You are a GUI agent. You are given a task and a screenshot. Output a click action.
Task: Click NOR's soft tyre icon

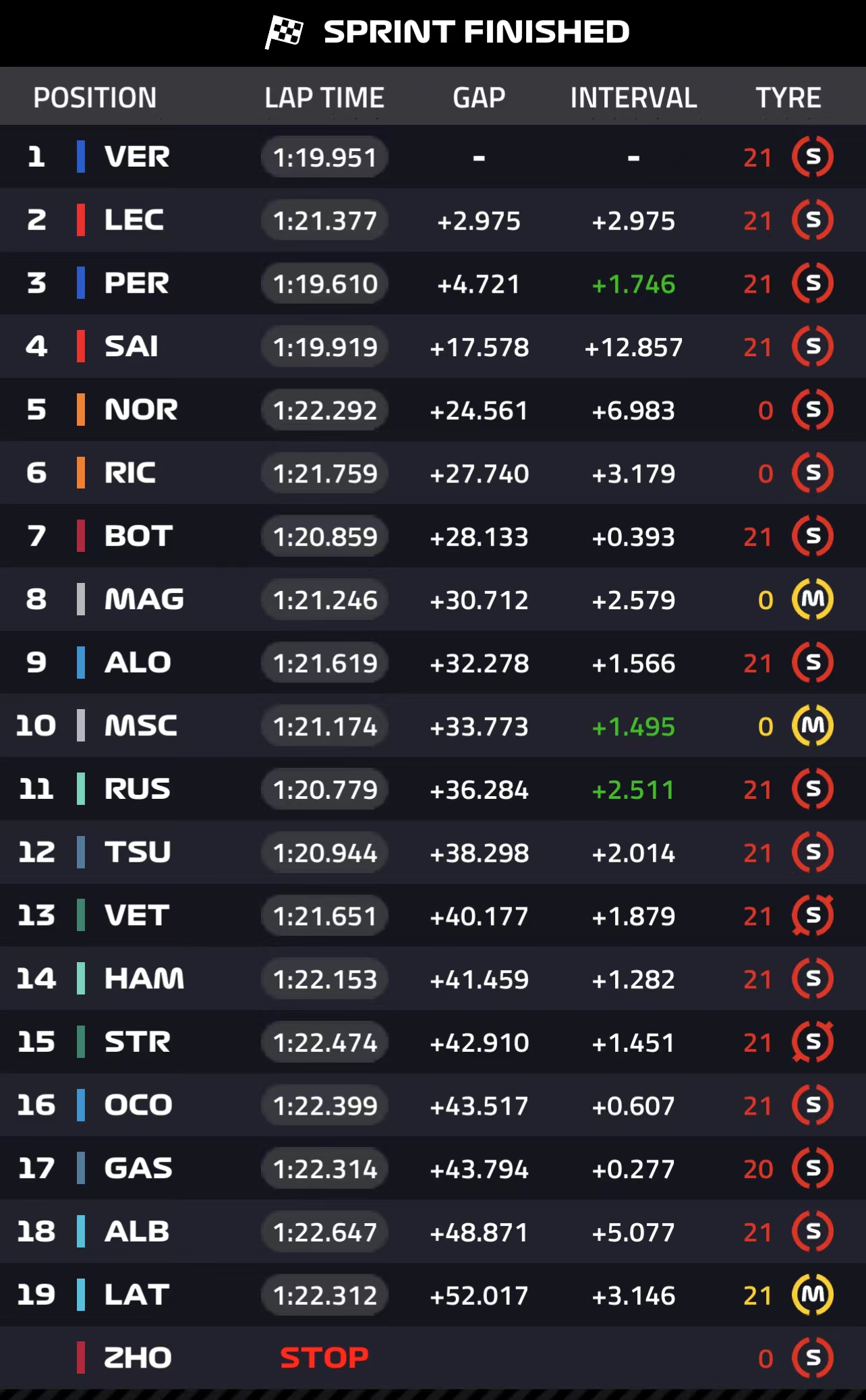(x=813, y=410)
